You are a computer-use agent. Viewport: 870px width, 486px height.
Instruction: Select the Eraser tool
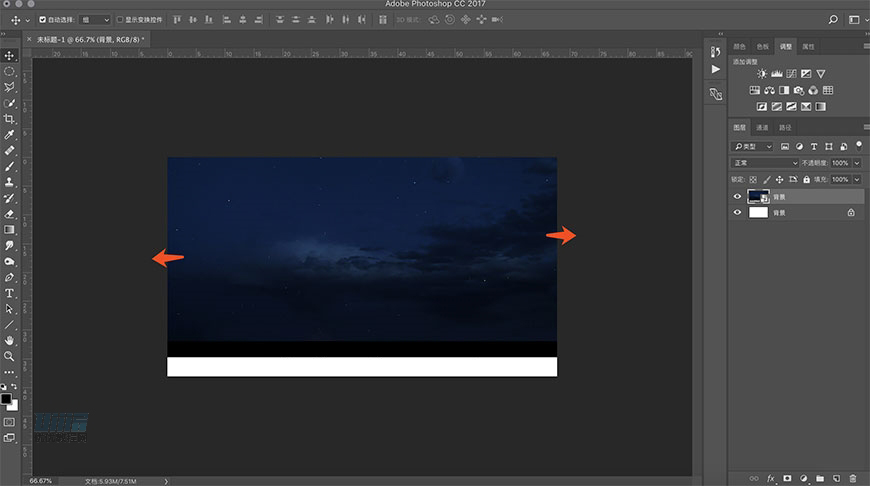[x=9, y=214]
